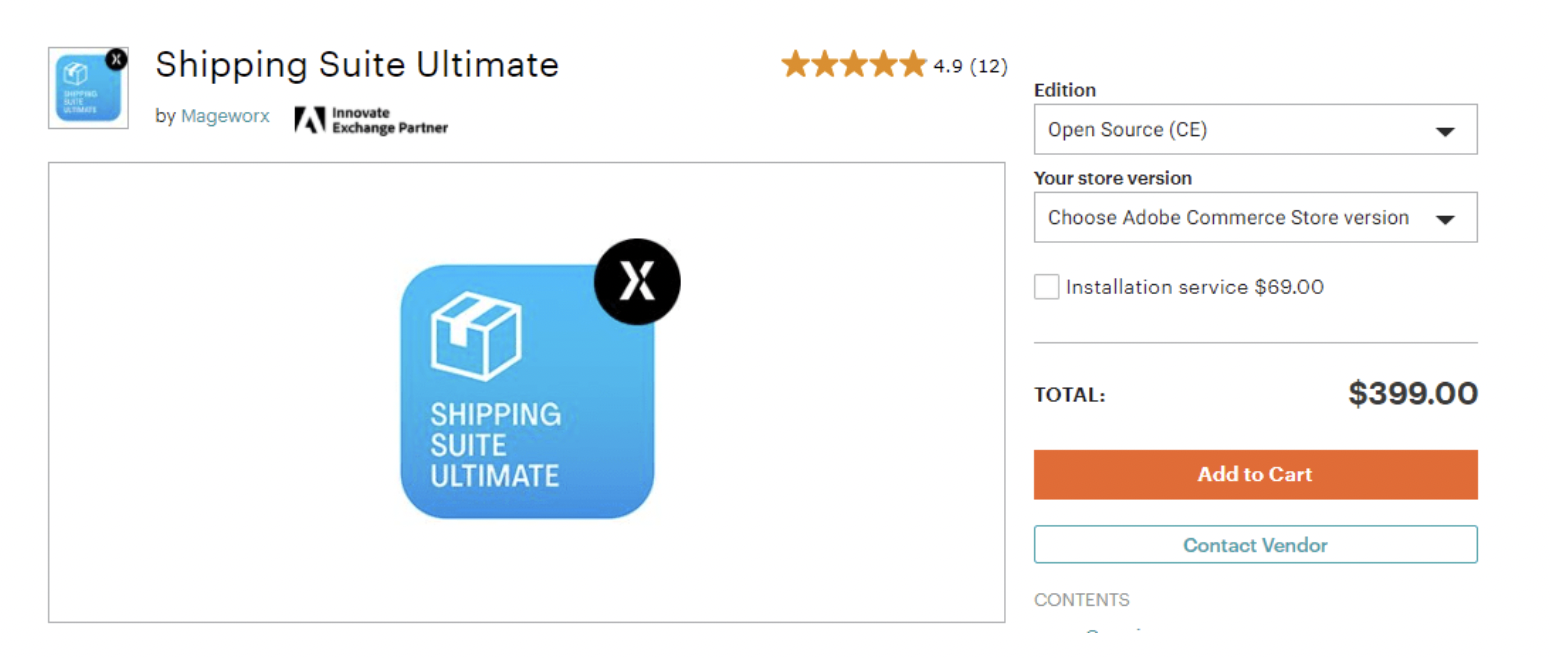Screen dimensions: 1550x658
Task: Click the Contact Vendor button
Action: (1255, 545)
